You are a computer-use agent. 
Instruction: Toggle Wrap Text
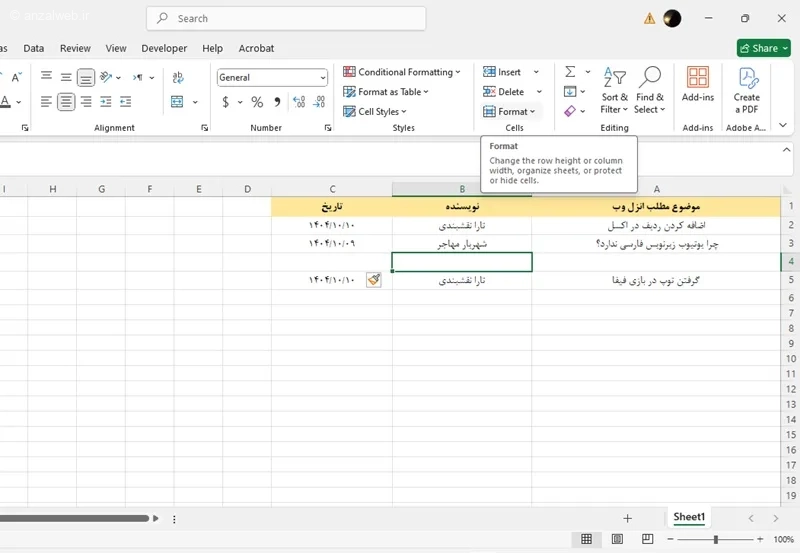[x=178, y=77]
